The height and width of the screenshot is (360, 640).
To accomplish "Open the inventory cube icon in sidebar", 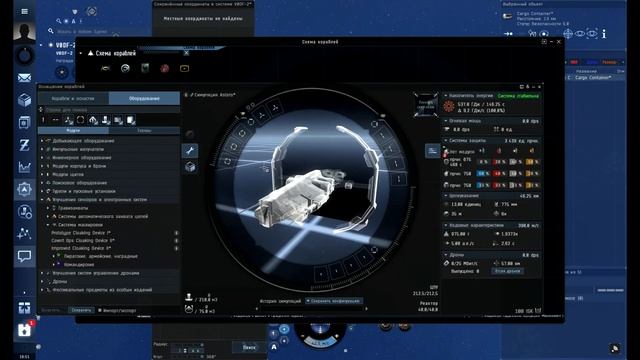I will pos(24,100).
